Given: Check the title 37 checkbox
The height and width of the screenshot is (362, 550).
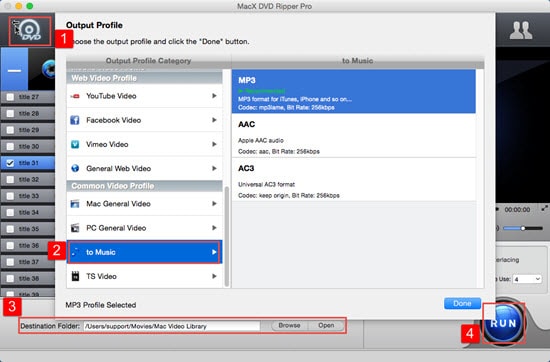Looking at the screenshot, I should pyautogui.click(x=11, y=262).
